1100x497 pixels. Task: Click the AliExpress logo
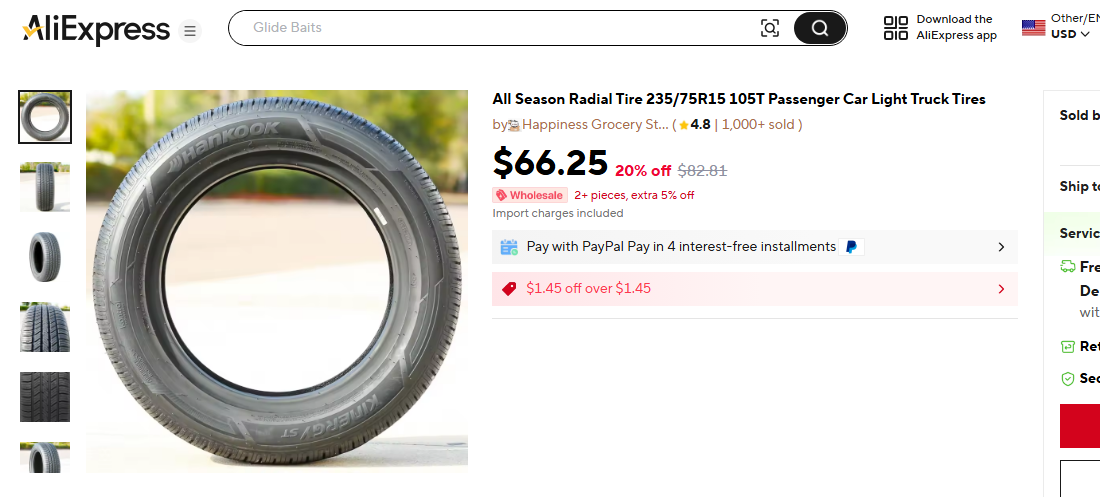[x=96, y=29]
